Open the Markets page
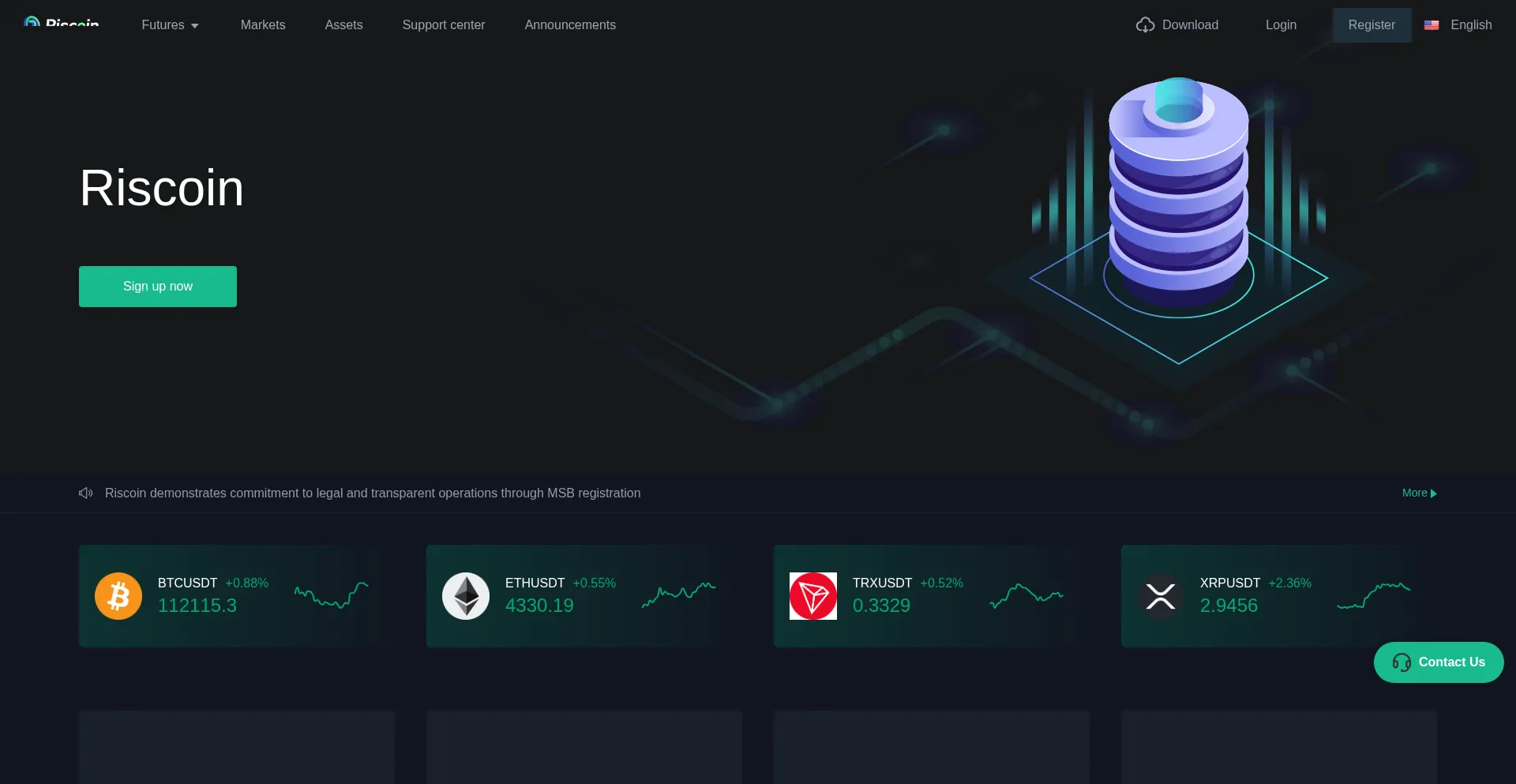1516x784 pixels. (263, 25)
